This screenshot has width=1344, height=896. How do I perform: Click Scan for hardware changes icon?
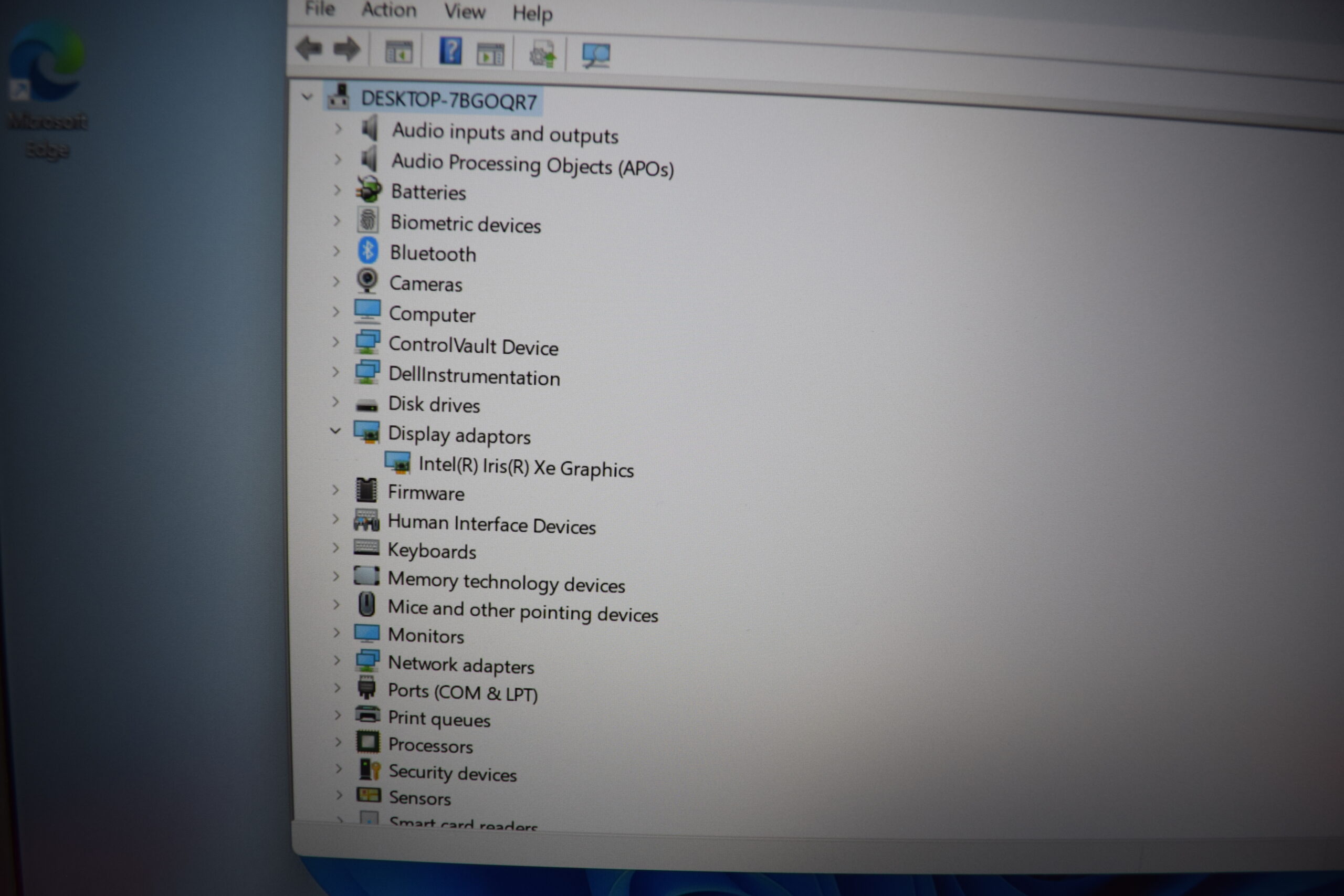tap(596, 56)
